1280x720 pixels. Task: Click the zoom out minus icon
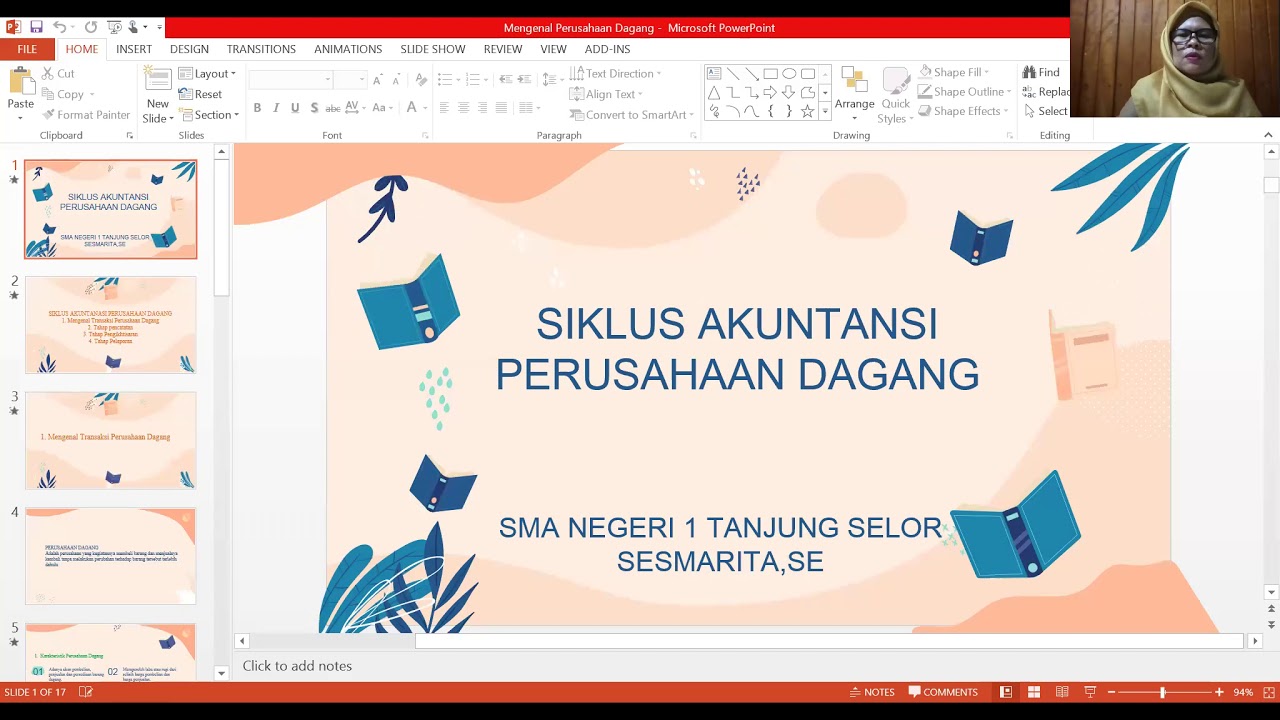tap(1111, 692)
